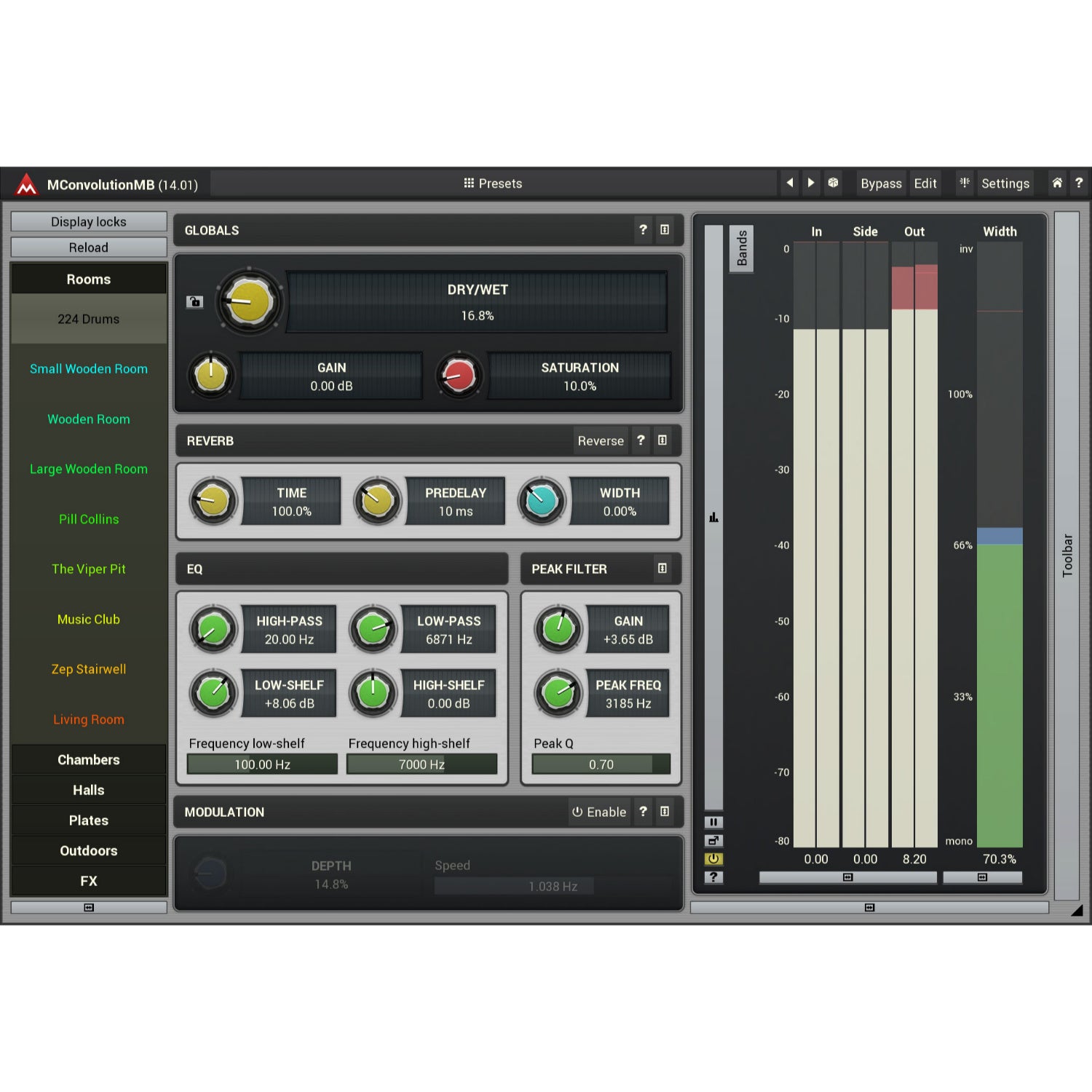The image size is (1092, 1092).
Task: Click the Peak Q 0.70 field
Action: pos(601,764)
